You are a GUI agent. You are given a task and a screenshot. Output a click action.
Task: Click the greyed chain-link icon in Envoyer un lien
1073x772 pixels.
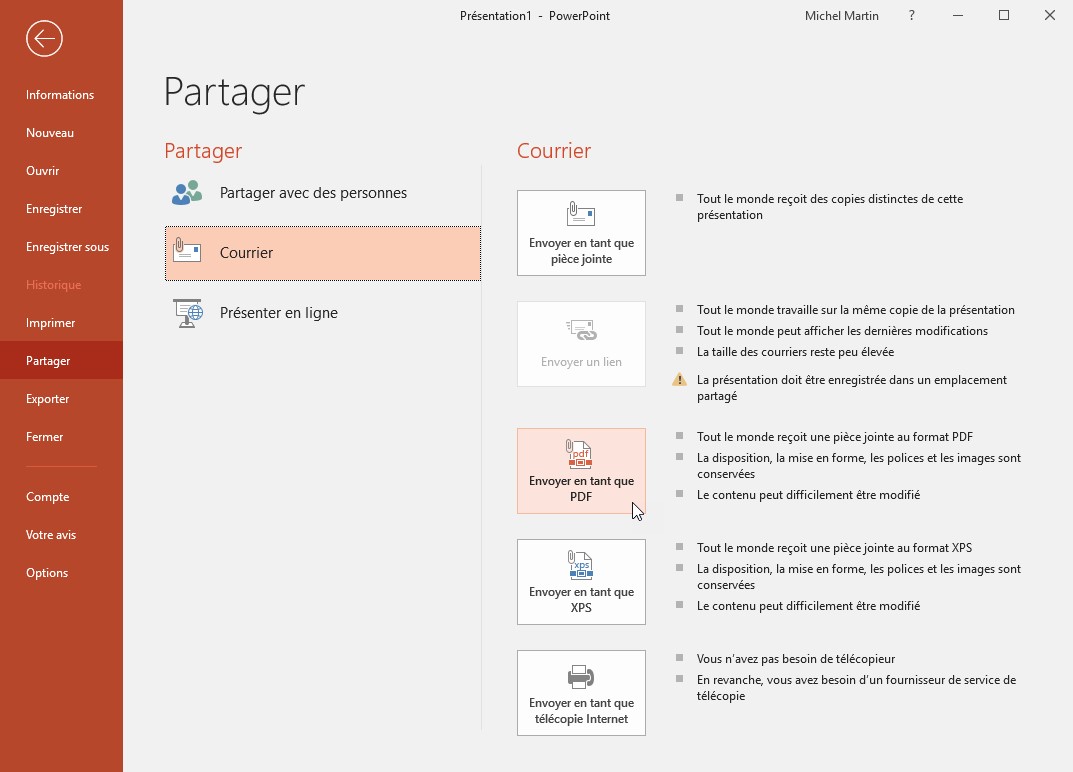[x=581, y=330]
